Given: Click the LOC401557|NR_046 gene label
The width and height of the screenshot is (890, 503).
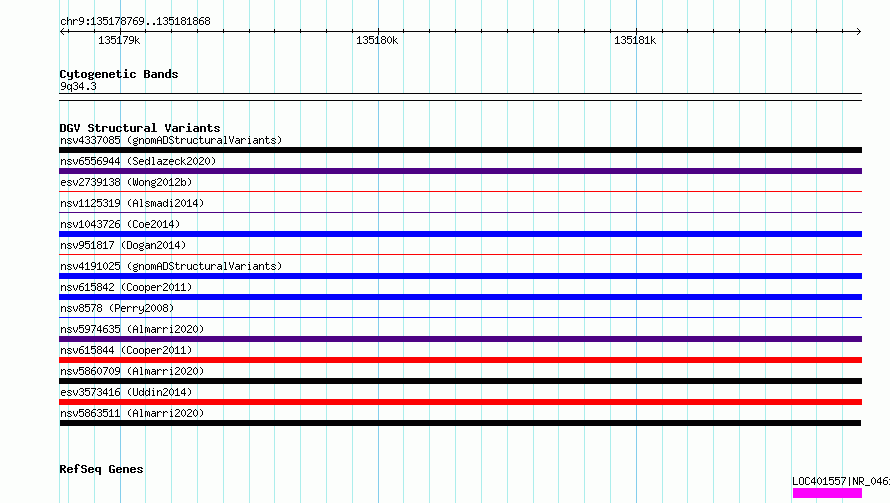Looking at the screenshot, I should tap(841, 481).
